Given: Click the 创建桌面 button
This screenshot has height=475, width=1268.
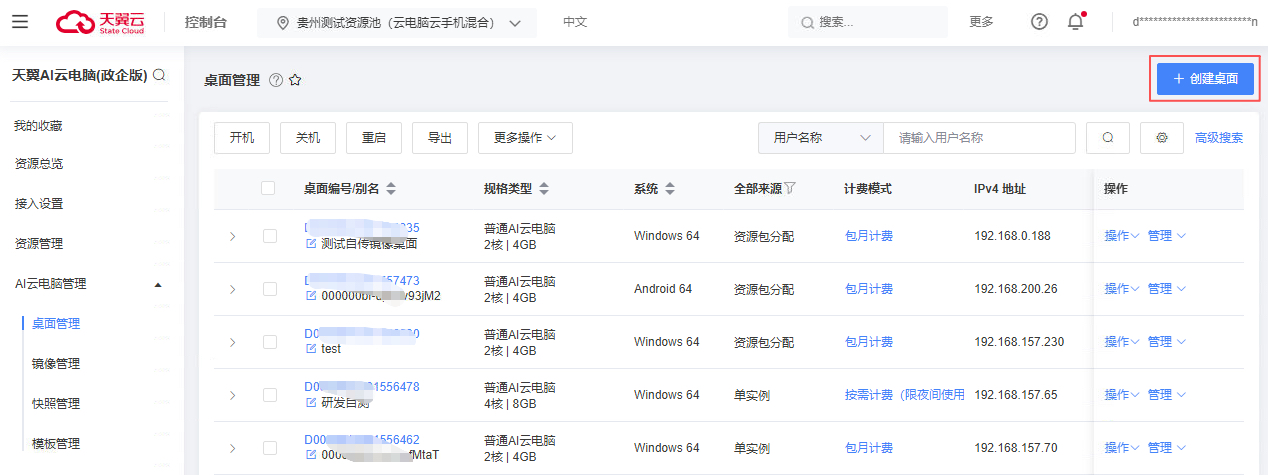Looking at the screenshot, I should tap(1205, 78).
